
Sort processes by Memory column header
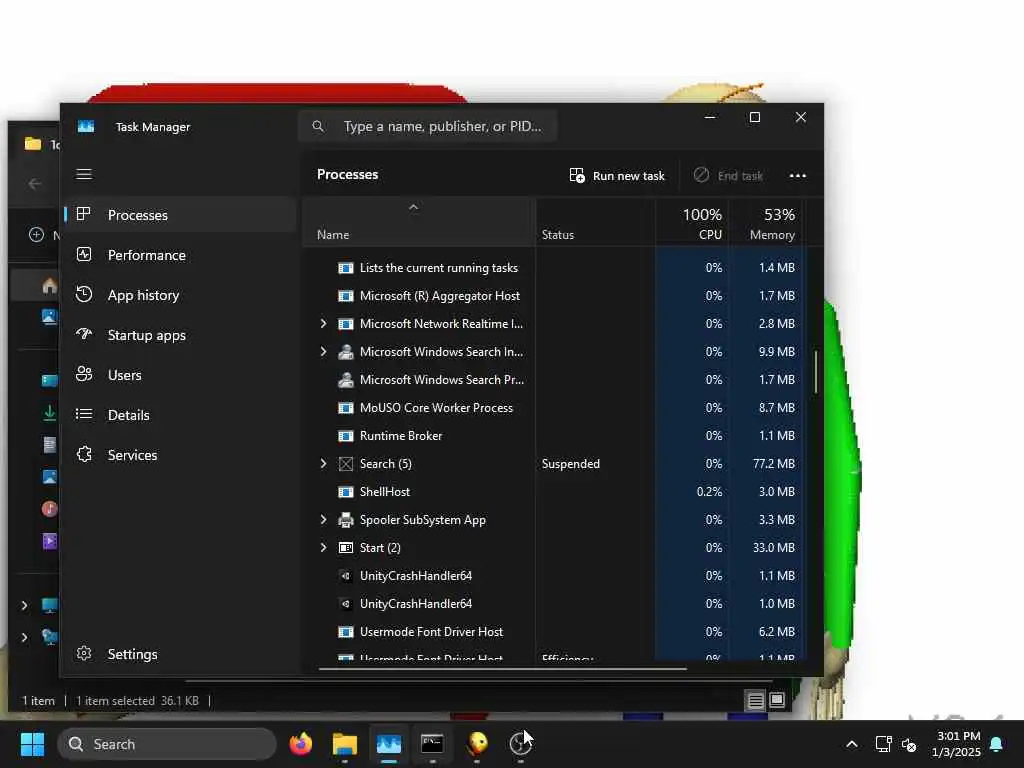click(767, 223)
